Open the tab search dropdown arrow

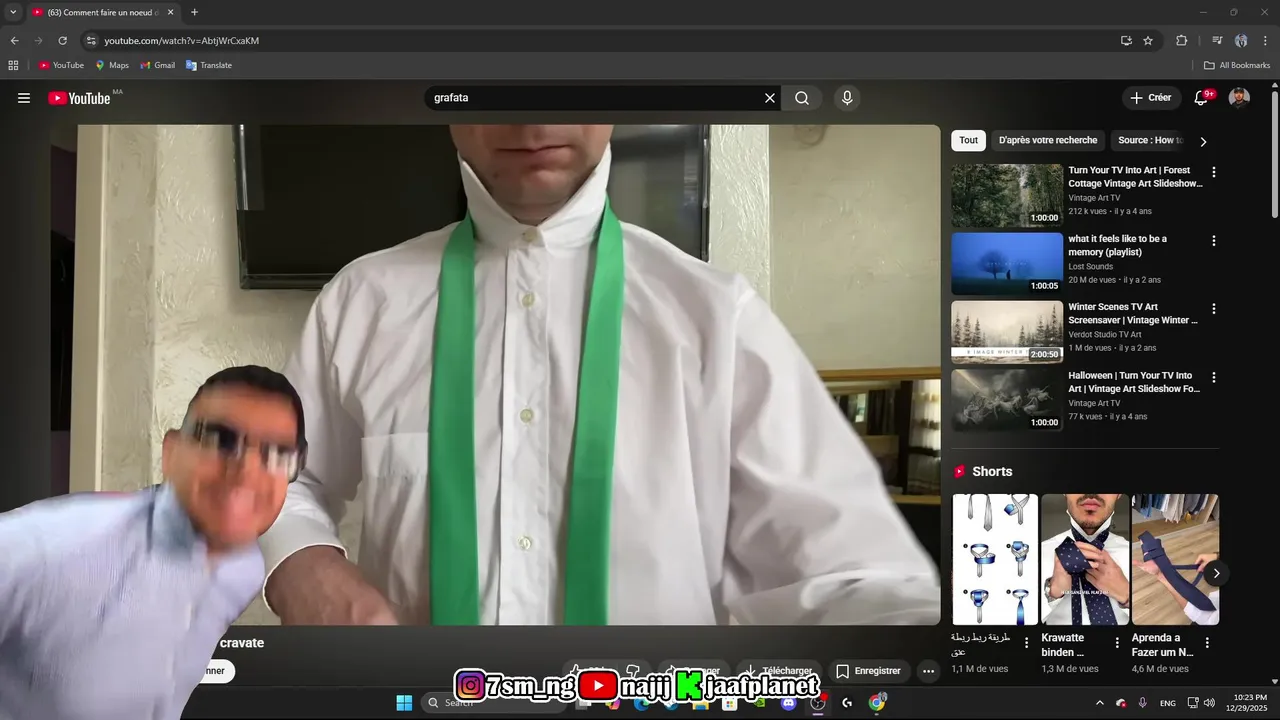13,12
